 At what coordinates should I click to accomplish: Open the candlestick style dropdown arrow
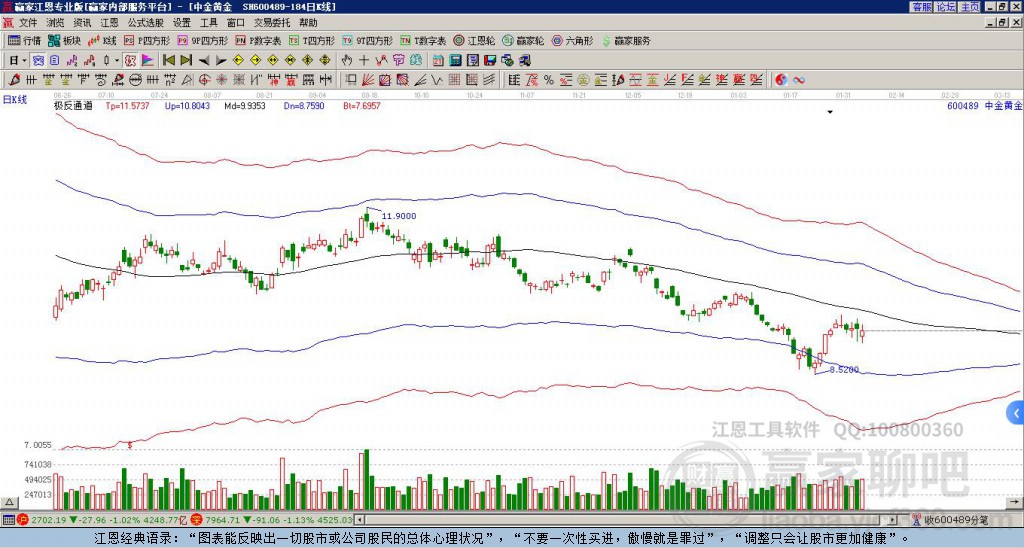click(x=117, y=60)
